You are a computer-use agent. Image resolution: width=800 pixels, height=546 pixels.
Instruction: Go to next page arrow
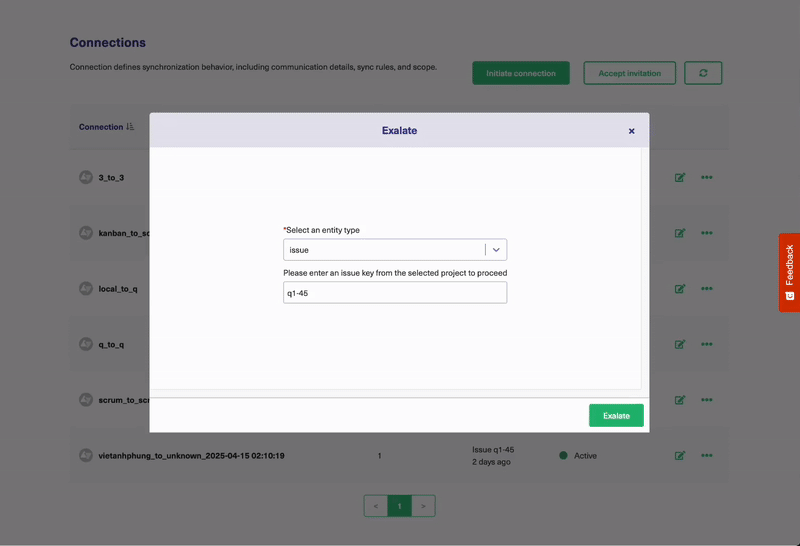(x=424, y=506)
